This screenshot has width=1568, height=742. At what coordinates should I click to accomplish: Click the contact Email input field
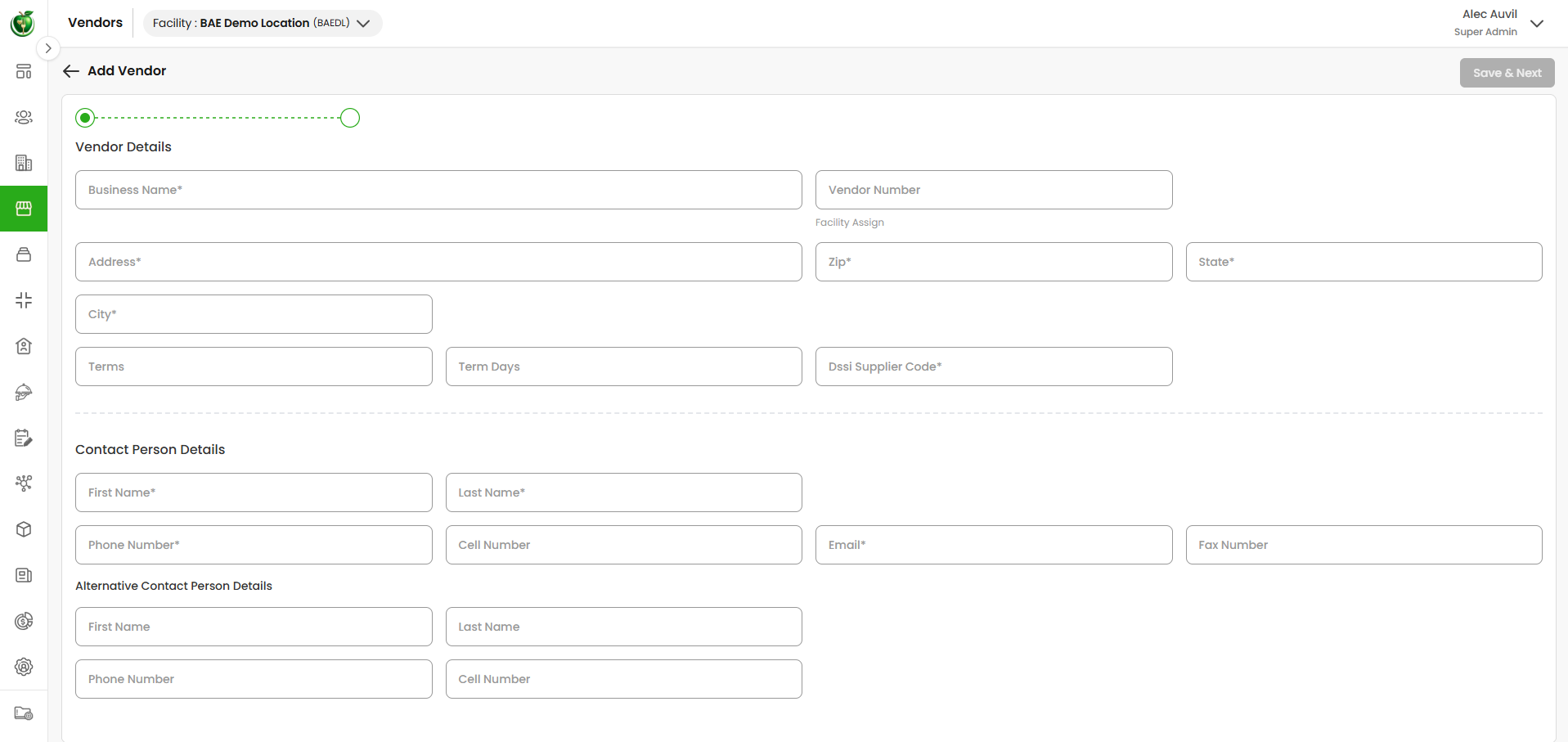[993, 545]
